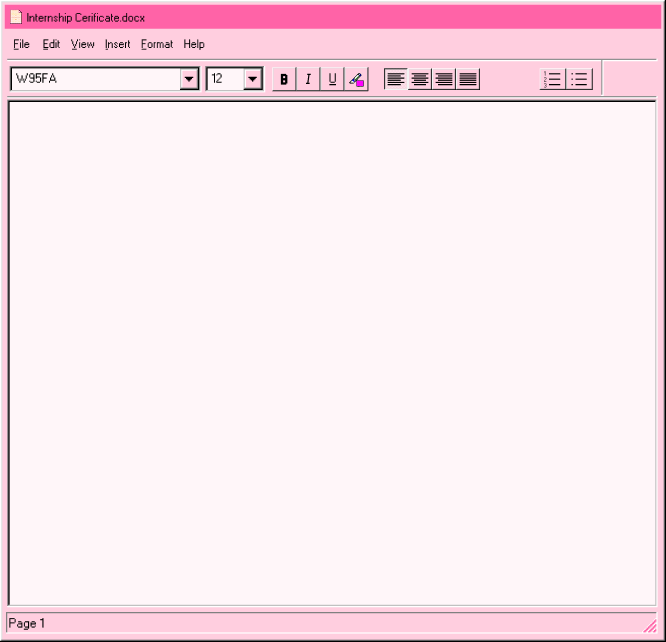The width and height of the screenshot is (666, 642).
Task: Click the Internship Cerificate.docx title text
Action: pyautogui.click(x=86, y=18)
